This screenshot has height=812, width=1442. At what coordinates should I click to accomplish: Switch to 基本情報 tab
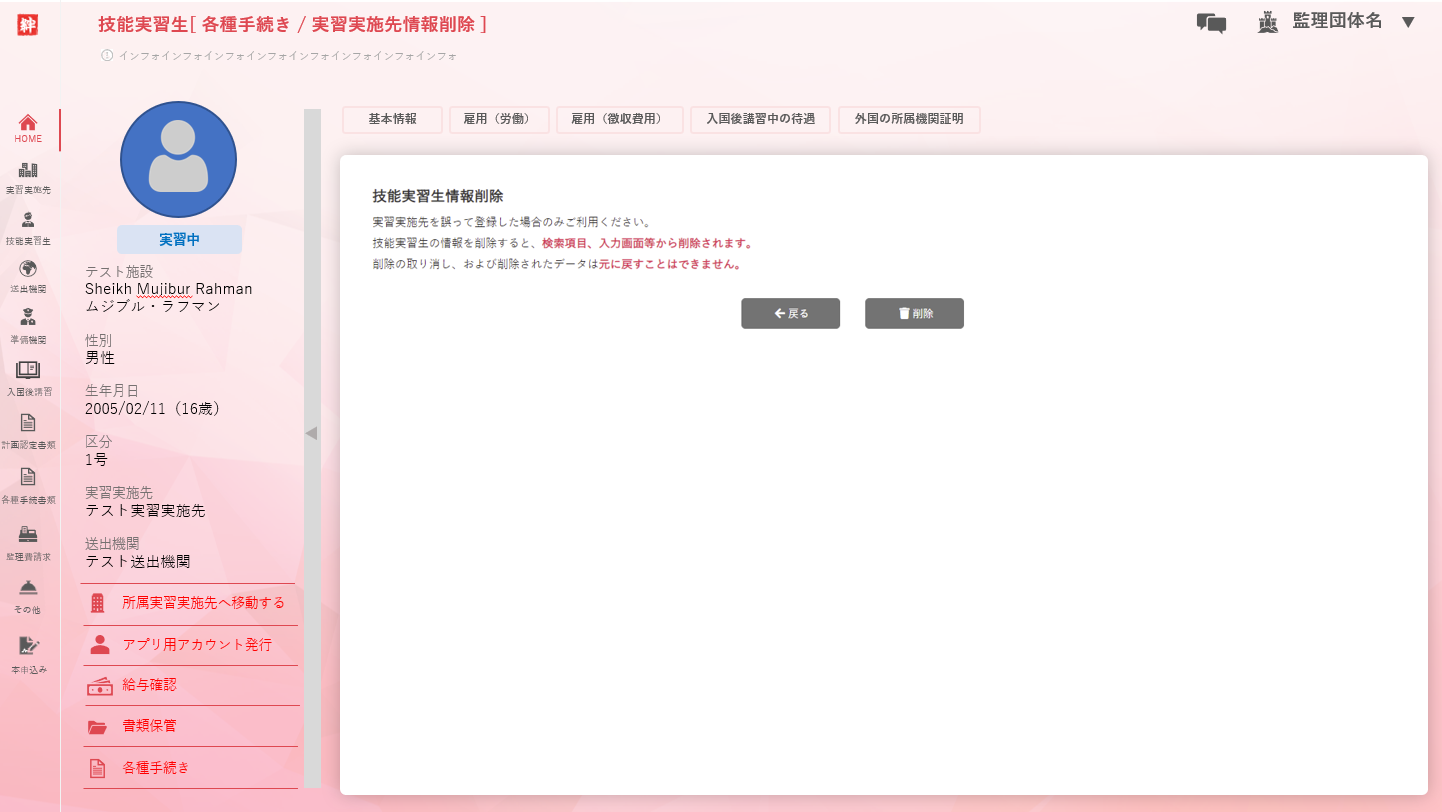coord(392,119)
